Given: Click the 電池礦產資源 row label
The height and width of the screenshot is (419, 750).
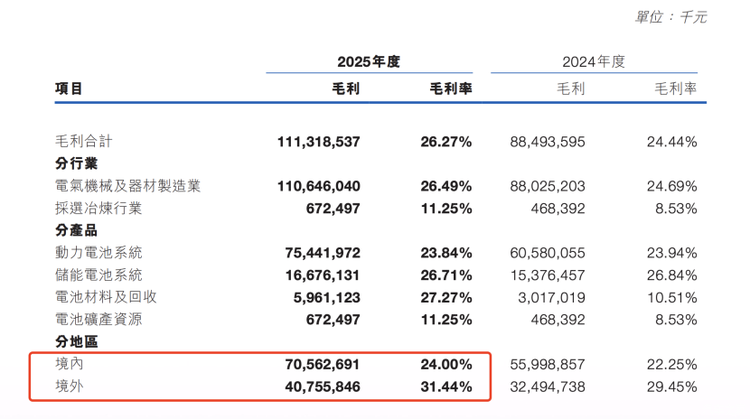Looking at the screenshot, I should point(98,319).
